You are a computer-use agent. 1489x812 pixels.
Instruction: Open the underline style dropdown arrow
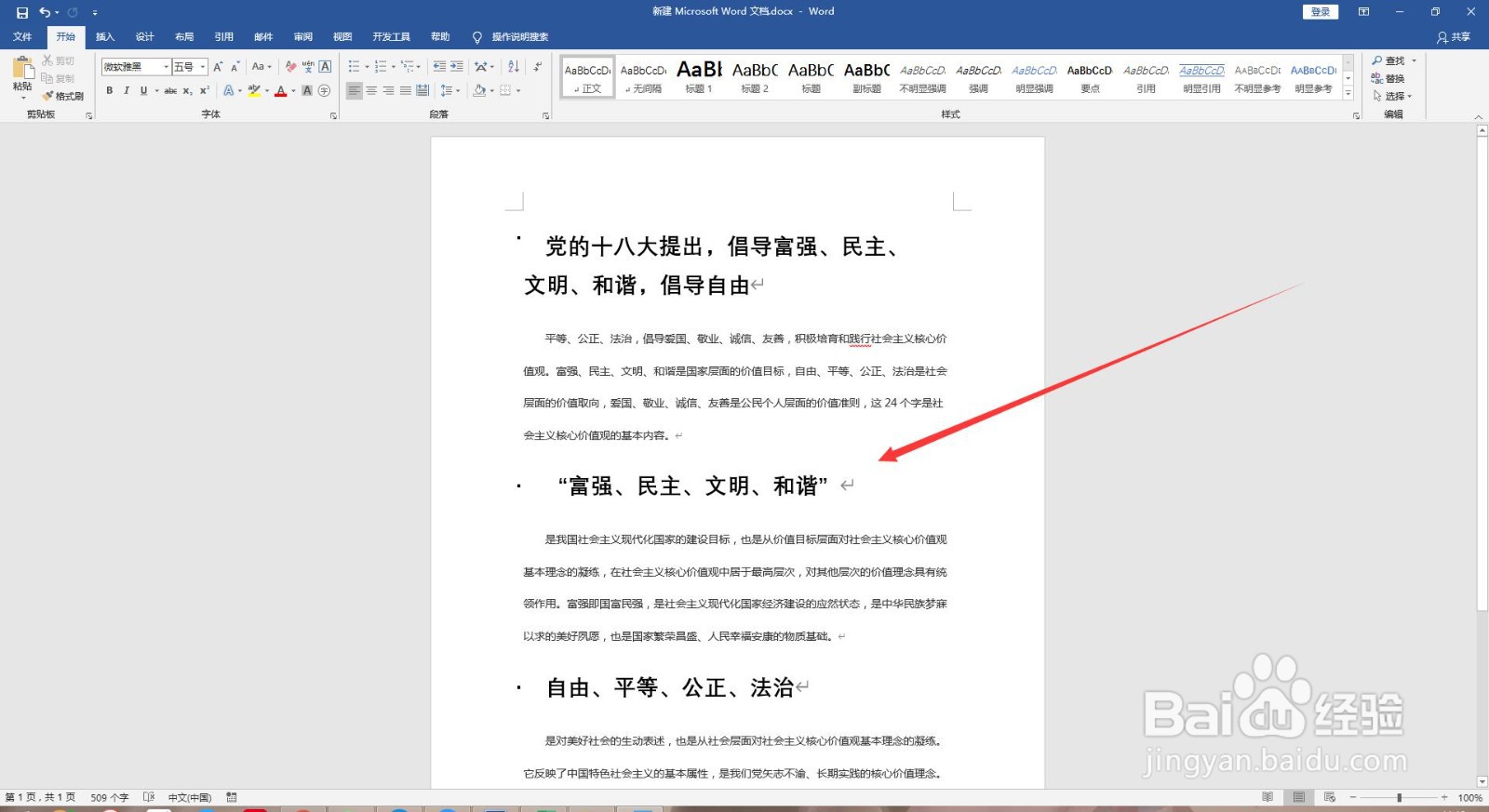(156, 91)
